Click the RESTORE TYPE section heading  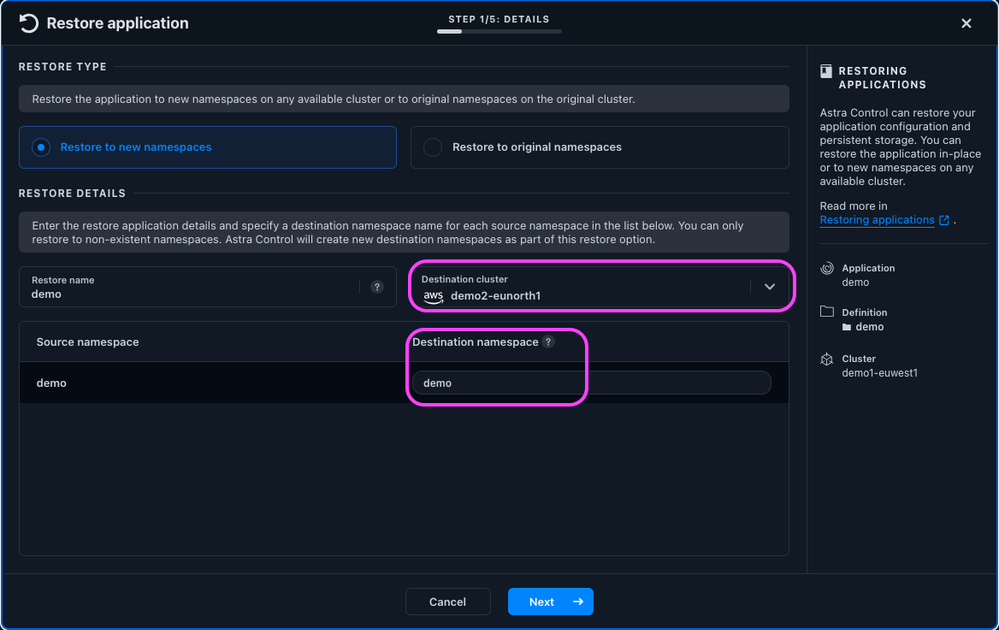click(62, 67)
